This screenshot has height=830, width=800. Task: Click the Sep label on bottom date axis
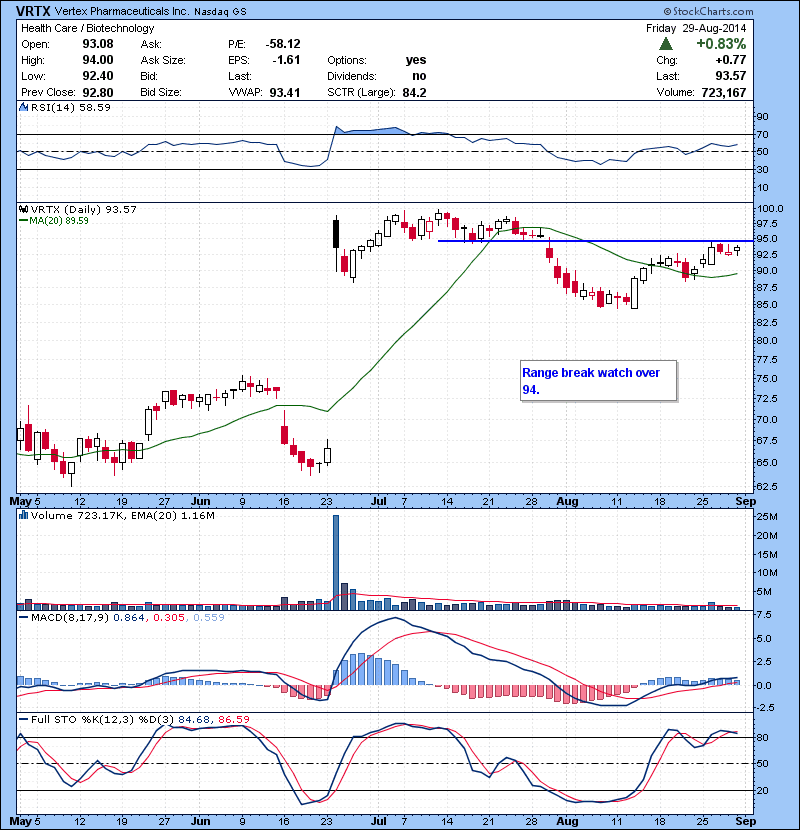click(745, 821)
